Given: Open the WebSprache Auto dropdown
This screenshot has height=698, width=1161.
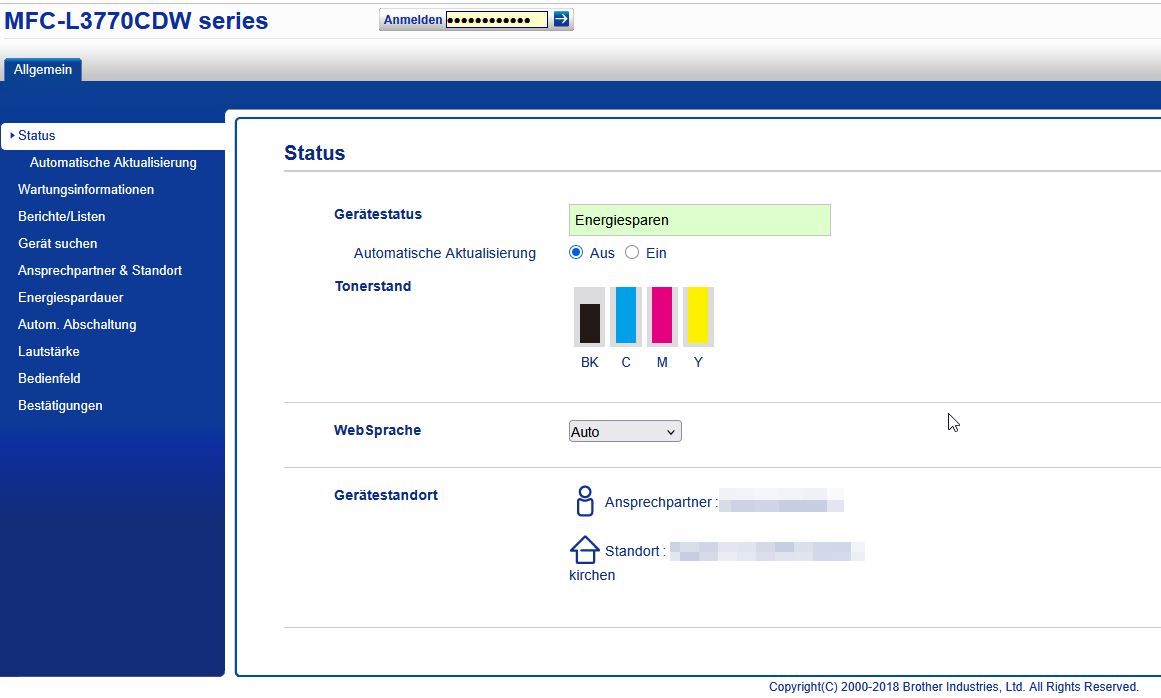Looking at the screenshot, I should point(625,432).
